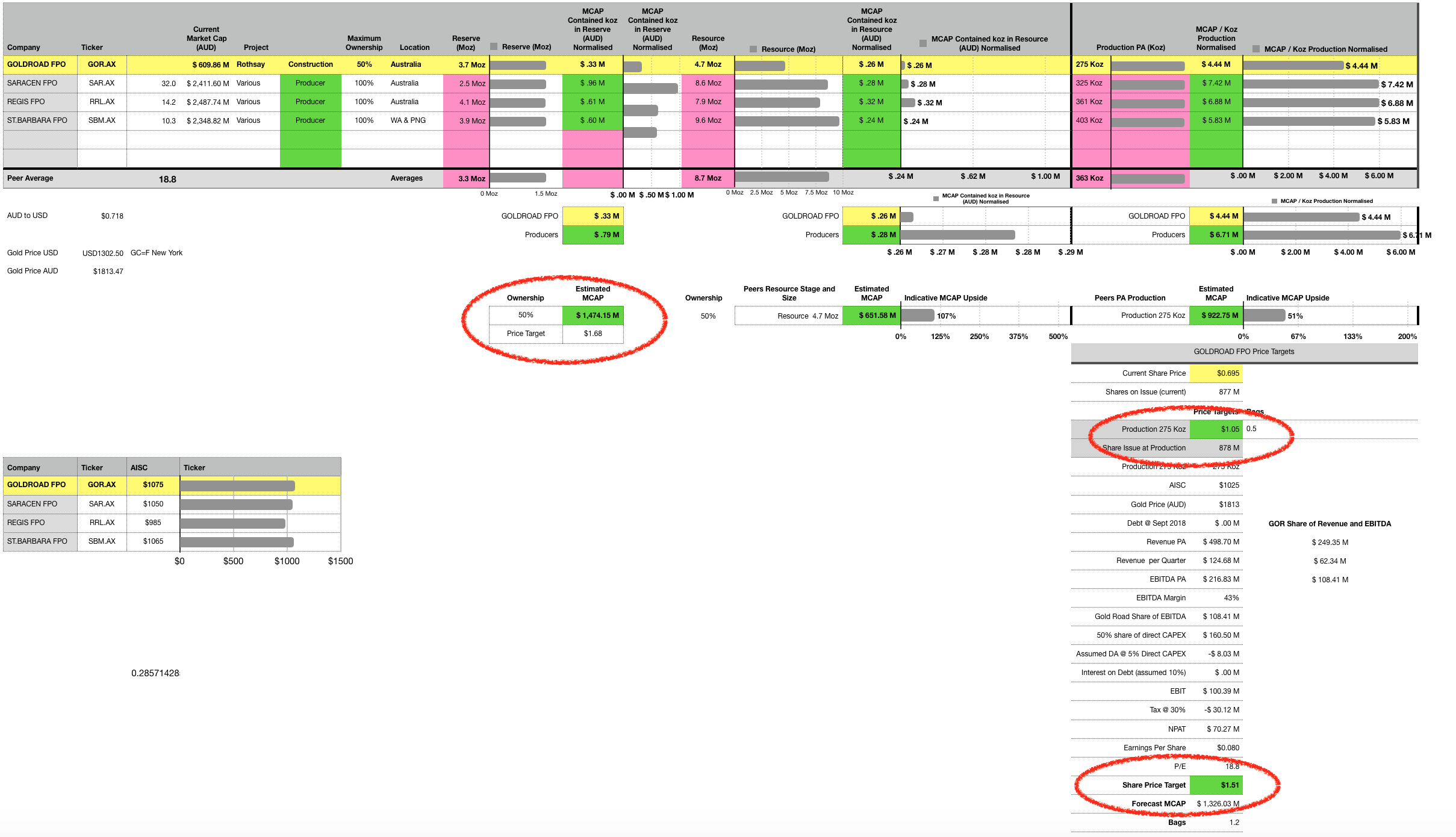The height and width of the screenshot is (837, 1456).
Task: Click the green $1.05 price target cell
Action: click(1216, 429)
